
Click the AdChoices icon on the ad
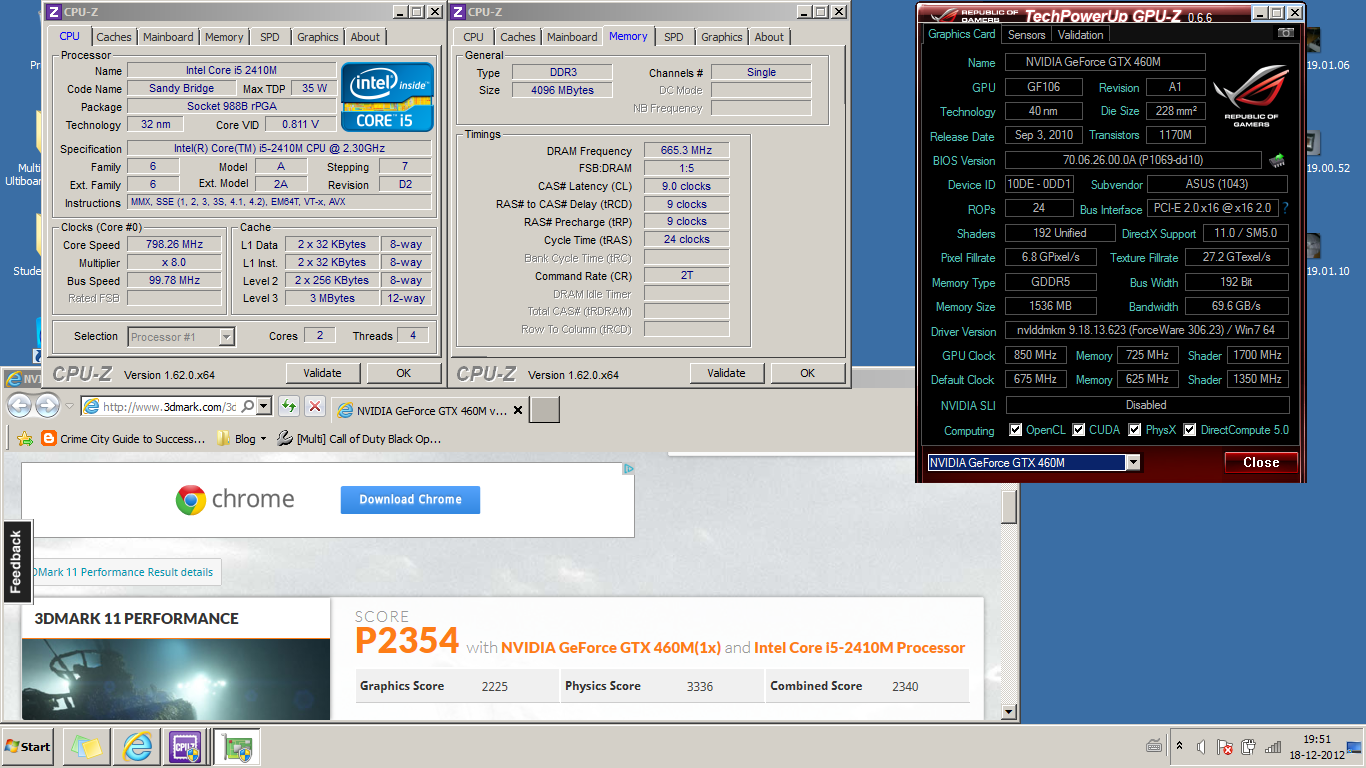pyautogui.click(x=629, y=468)
